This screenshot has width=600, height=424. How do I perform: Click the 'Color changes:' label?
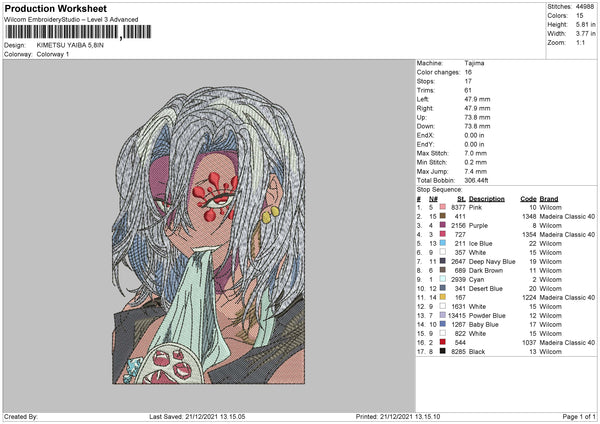(438, 72)
